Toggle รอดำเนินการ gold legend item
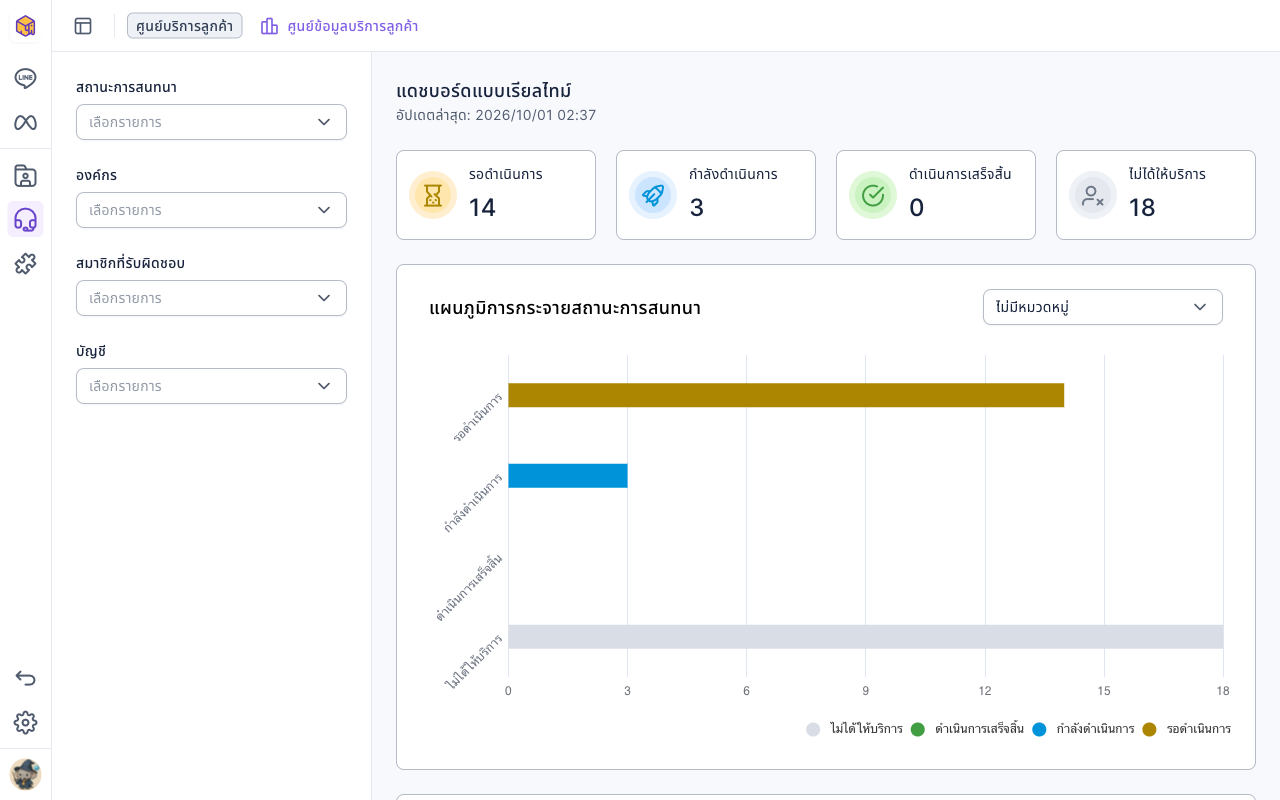 click(1187, 729)
